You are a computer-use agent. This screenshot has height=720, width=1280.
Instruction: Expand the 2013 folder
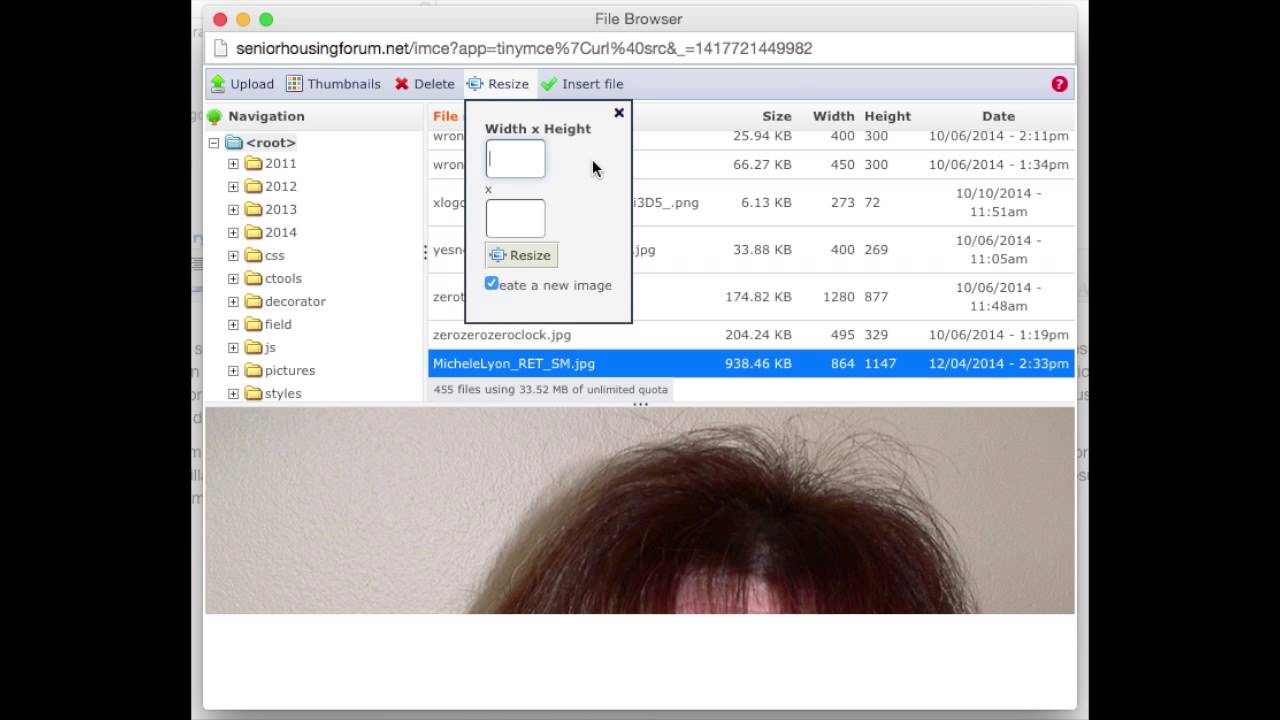(233, 210)
